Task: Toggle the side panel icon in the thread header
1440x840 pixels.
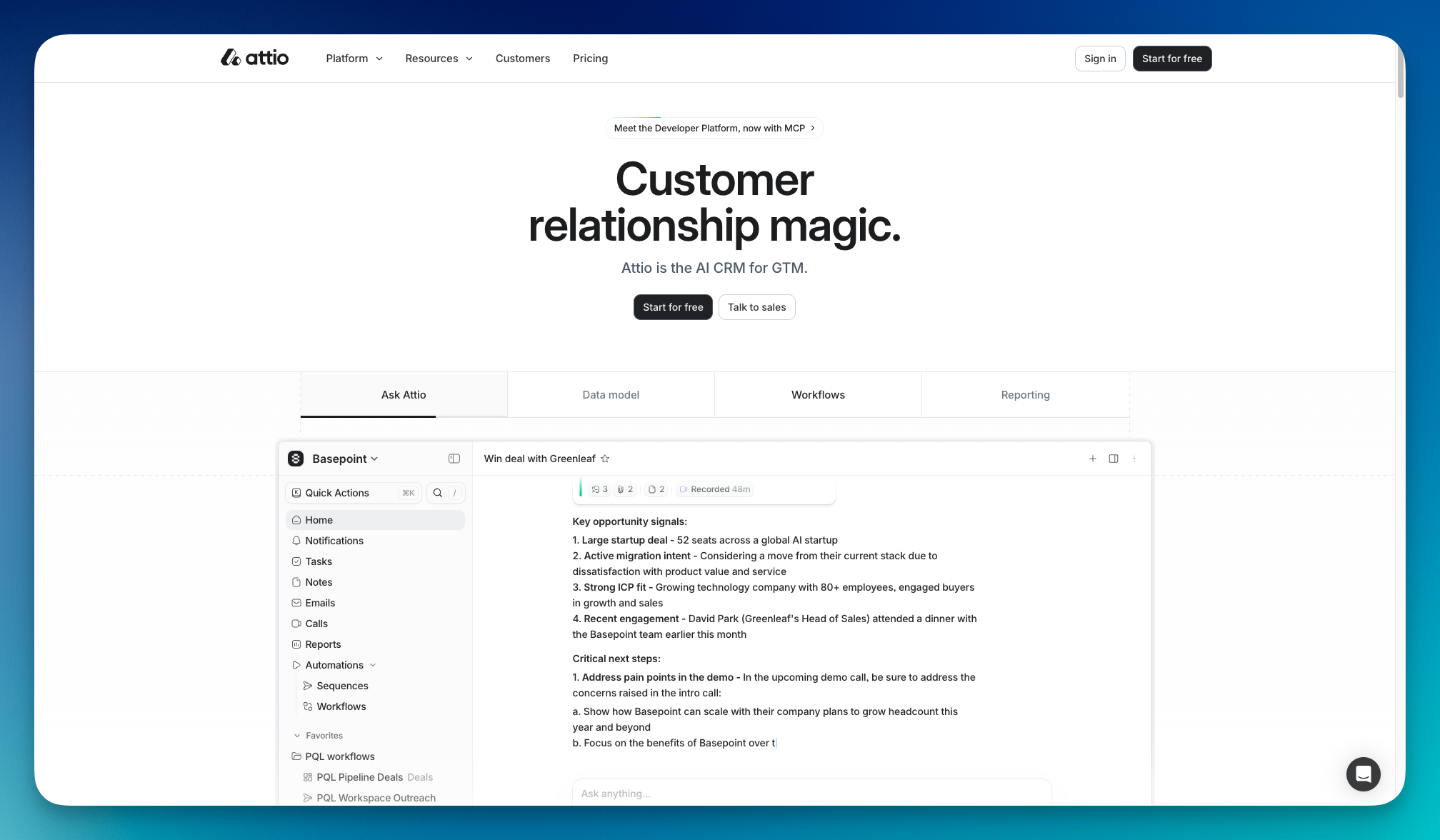Action: pyautogui.click(x=1114, y=459)
